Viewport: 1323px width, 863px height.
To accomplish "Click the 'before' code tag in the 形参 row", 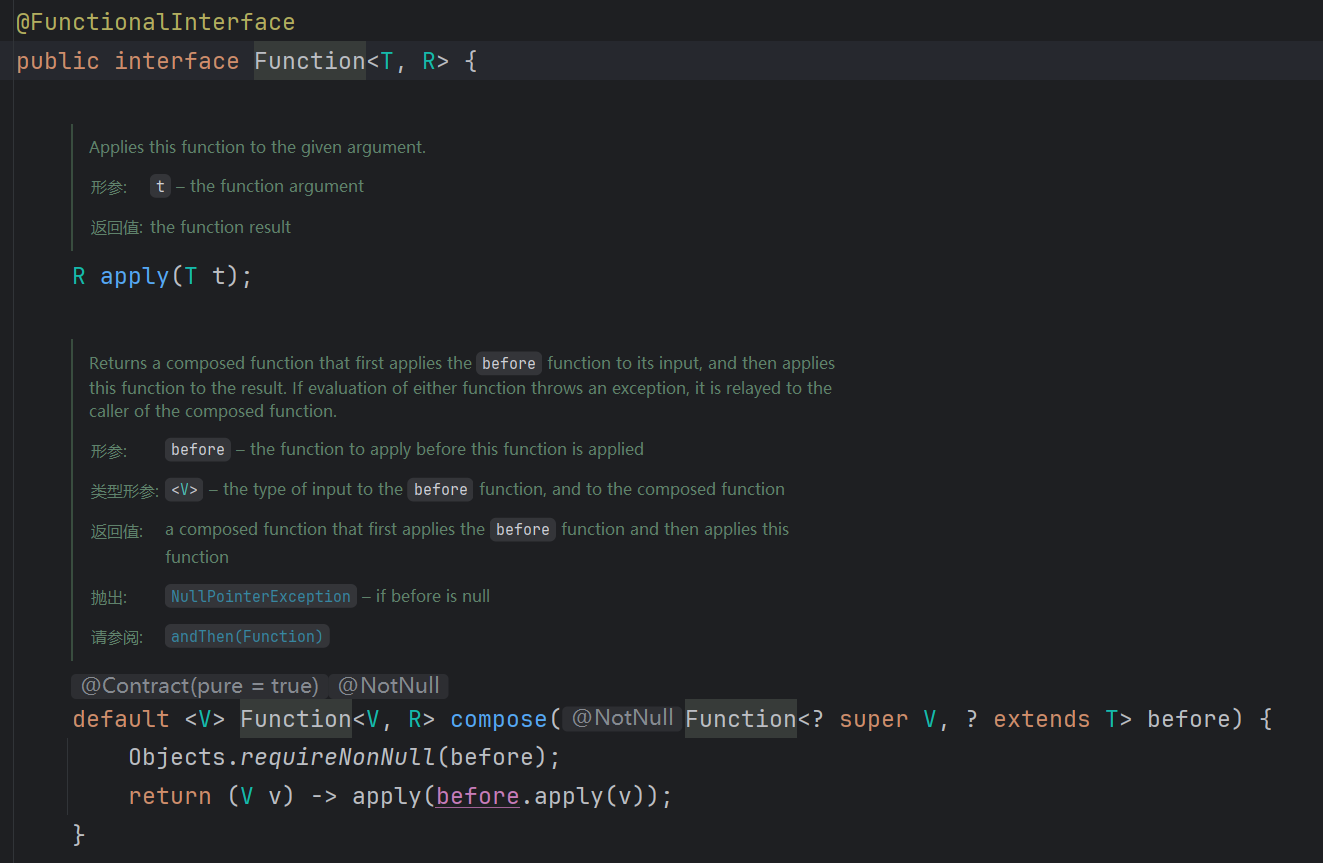I will pyautogui.click(x=198, y=449).
